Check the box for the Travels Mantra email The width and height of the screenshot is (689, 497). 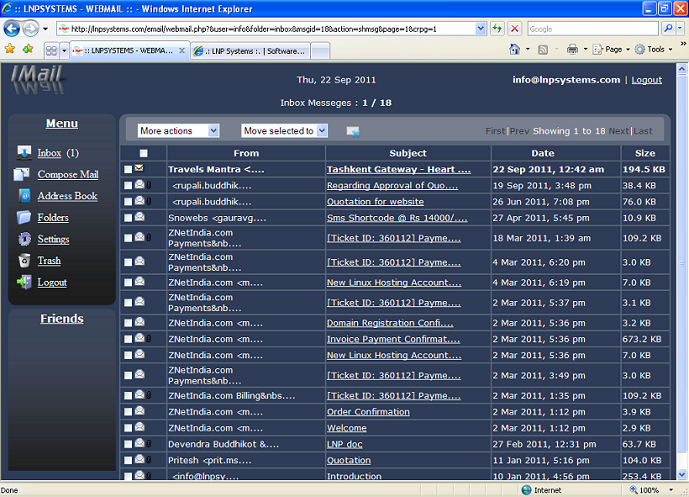(x=127, y=170)
